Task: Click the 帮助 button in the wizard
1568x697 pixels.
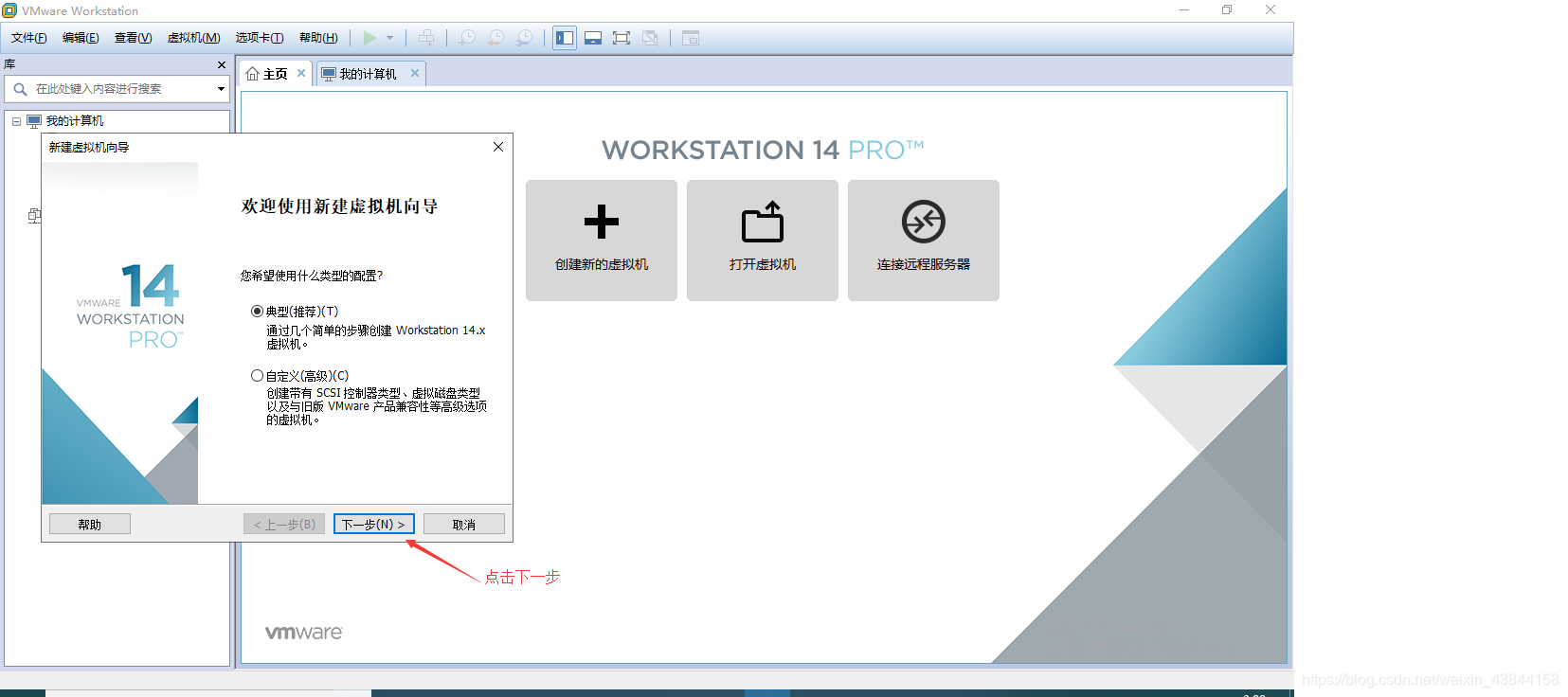Action: point(90,524)
